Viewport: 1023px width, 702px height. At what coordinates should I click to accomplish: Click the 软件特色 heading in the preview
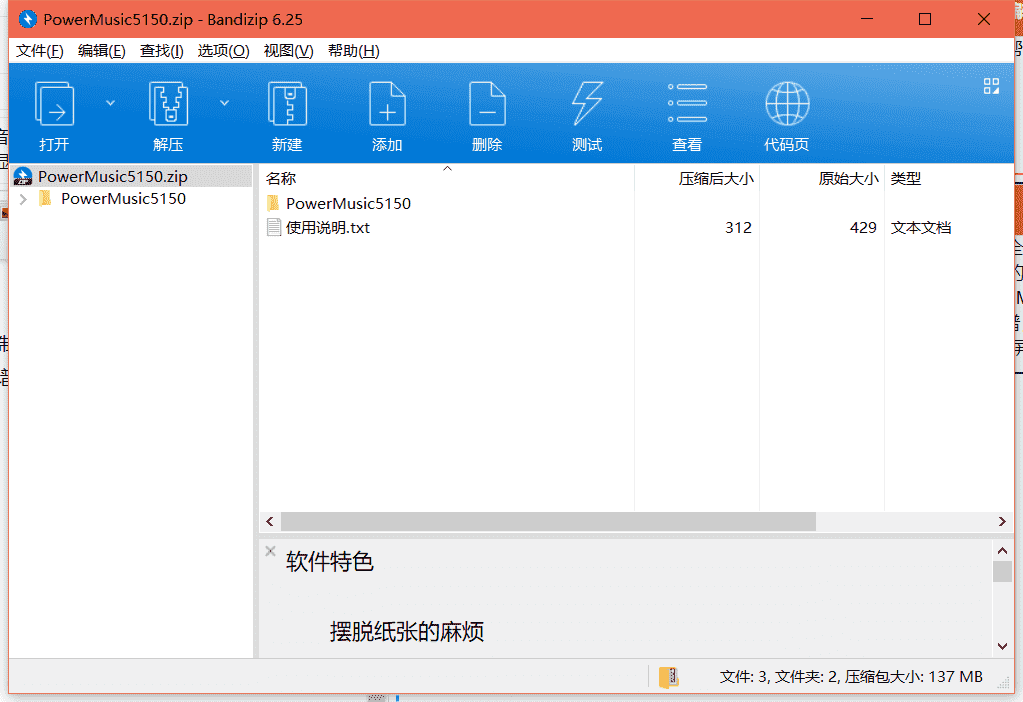click(329, 562)
